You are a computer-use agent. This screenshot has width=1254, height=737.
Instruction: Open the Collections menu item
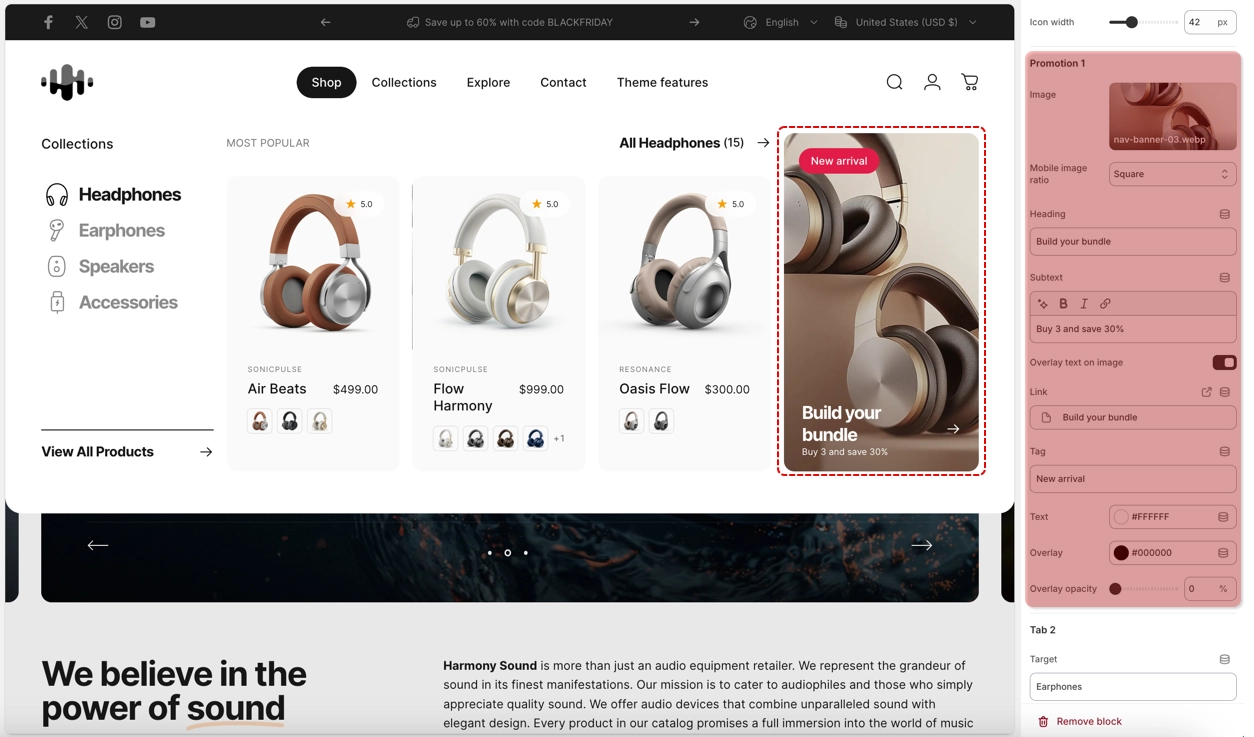click(x=404, y=82)
